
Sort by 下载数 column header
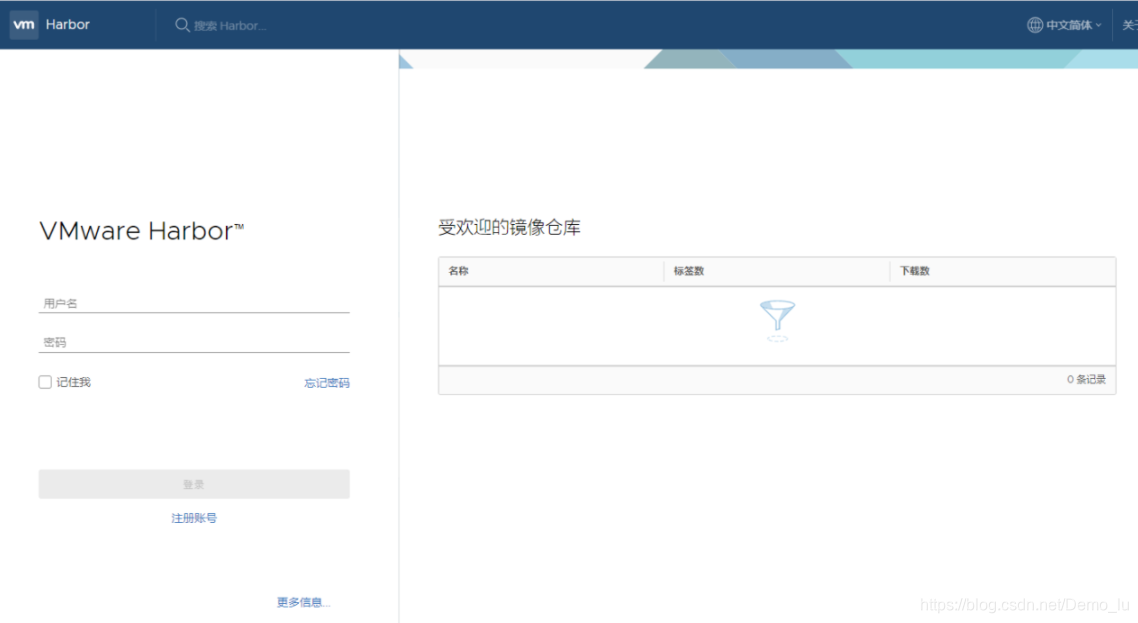pos(915,271)
